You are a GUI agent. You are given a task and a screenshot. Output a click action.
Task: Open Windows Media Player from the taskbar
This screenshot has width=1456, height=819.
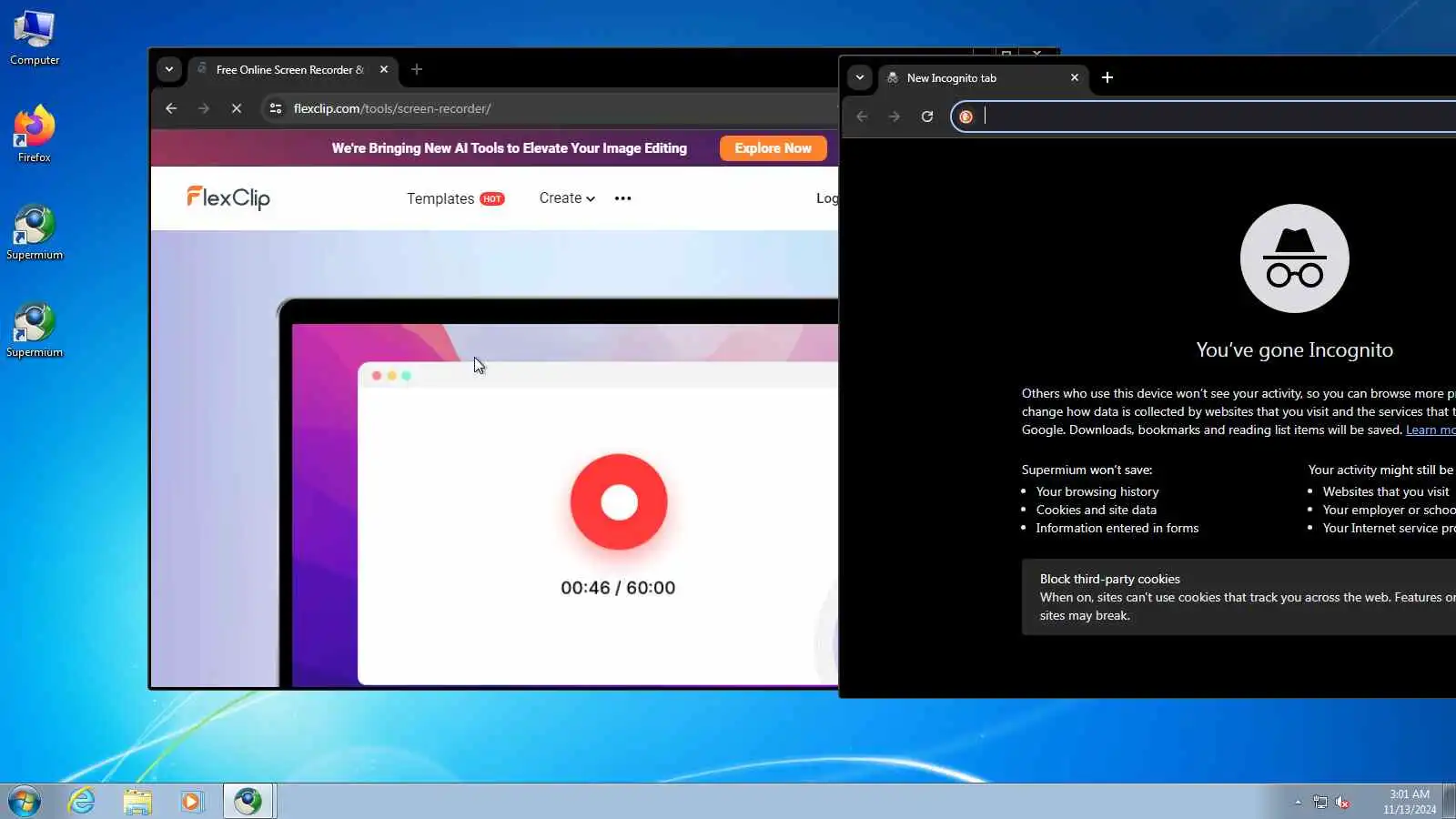(x=192, y=801)
